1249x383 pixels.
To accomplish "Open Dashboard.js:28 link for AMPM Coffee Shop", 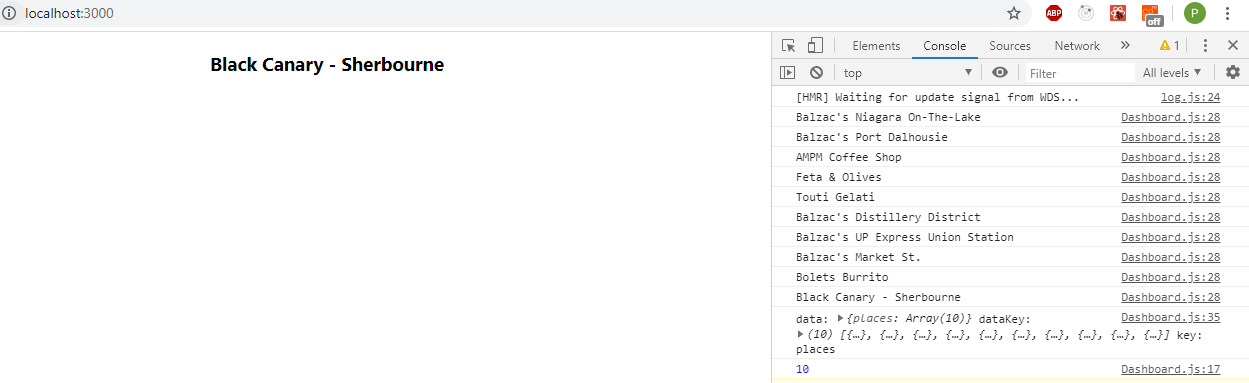I will tap(1170, 157).
